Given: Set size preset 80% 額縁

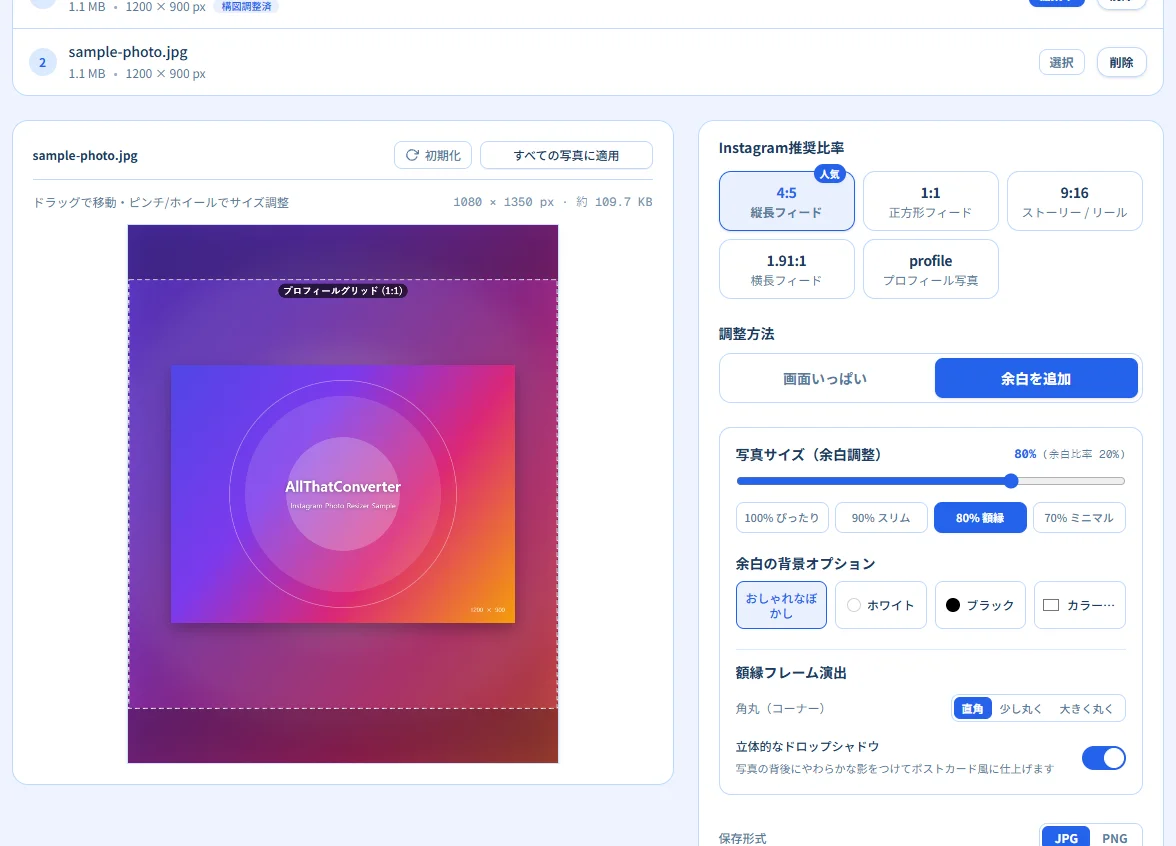Looking at the screenshot, I should (980, 518).
